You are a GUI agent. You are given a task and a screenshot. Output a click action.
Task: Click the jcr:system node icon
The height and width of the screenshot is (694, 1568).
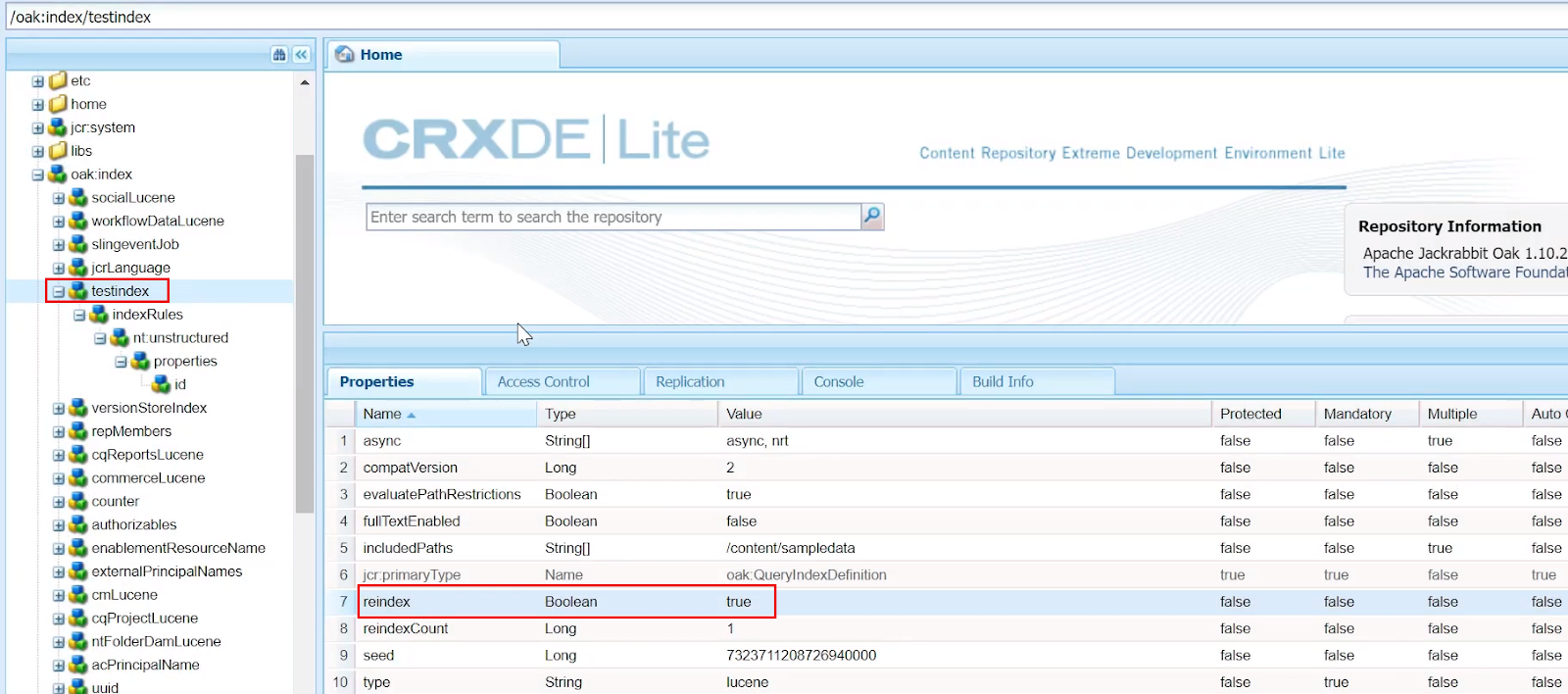coord(58,127)
